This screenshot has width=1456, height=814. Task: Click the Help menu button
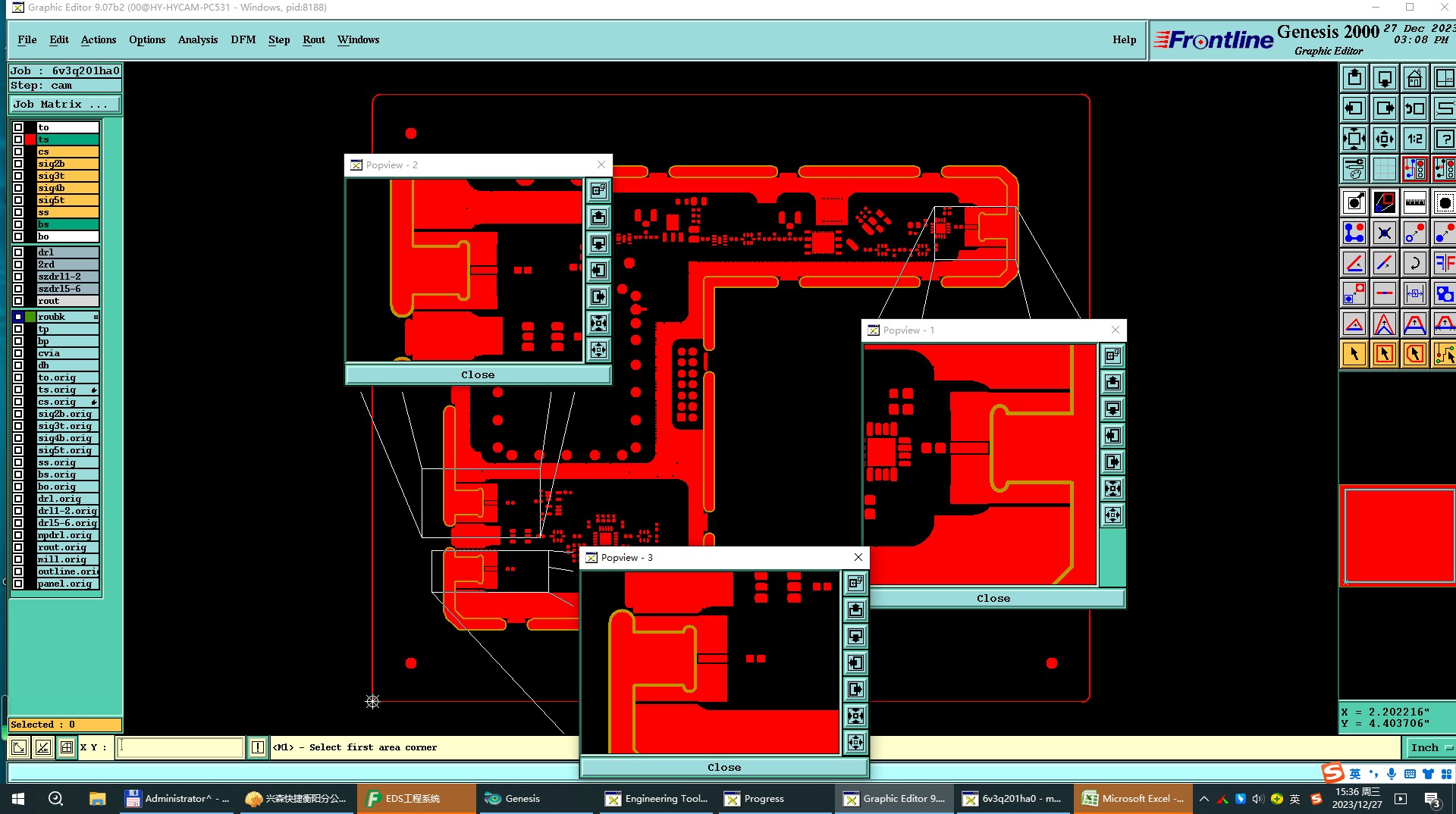1125,39
